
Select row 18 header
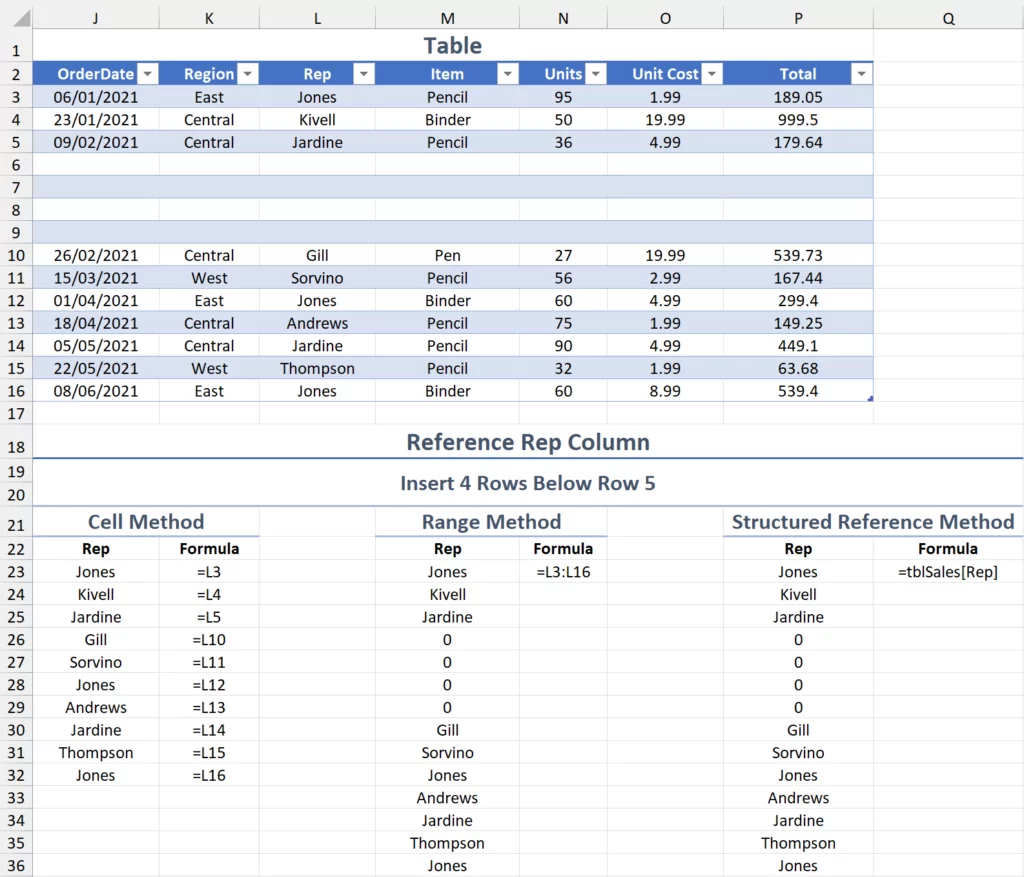pos(16,446)
